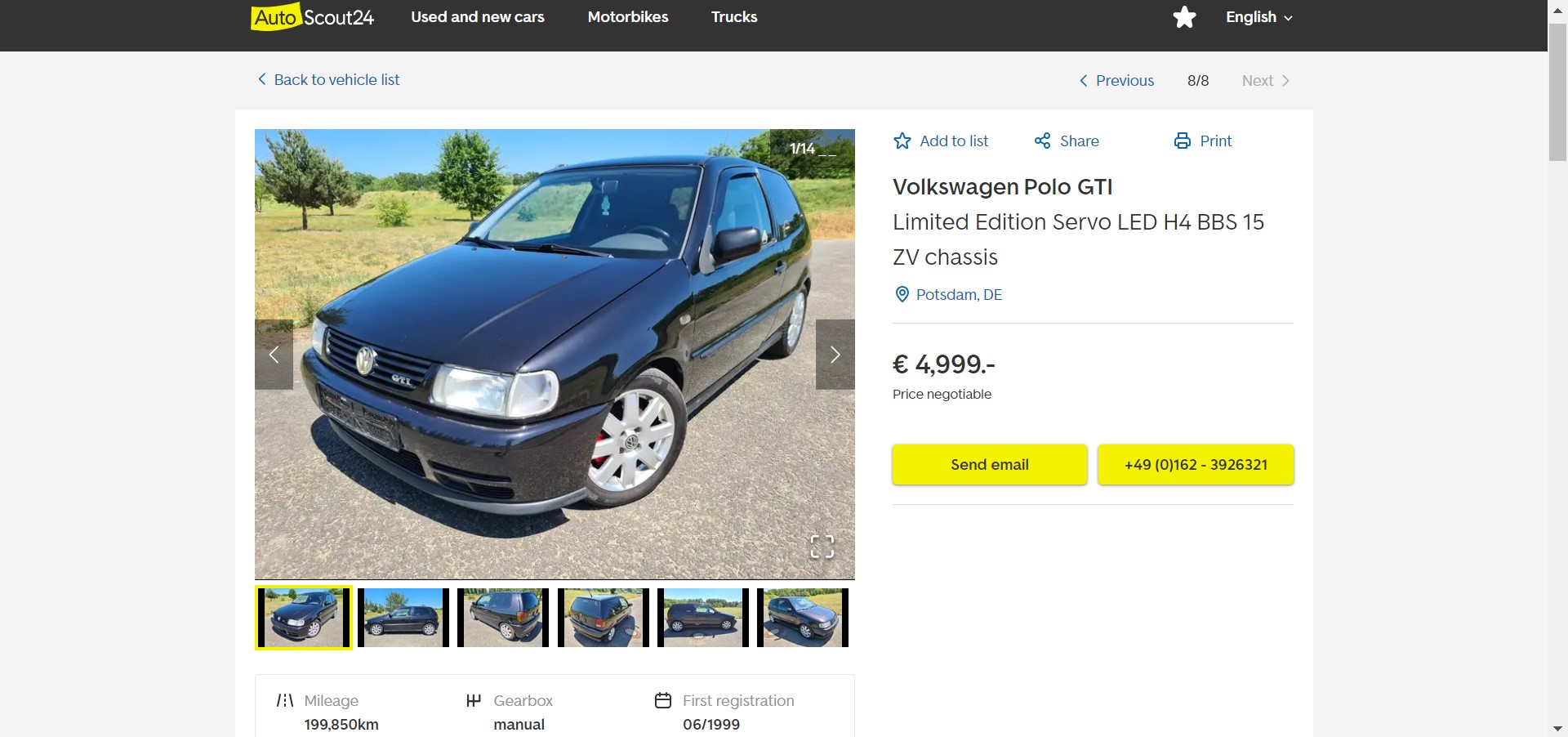The height and width of the screenshot is (737, 1568).
Task: Click the AutoScout24 logo
Action: click(312, 17)
